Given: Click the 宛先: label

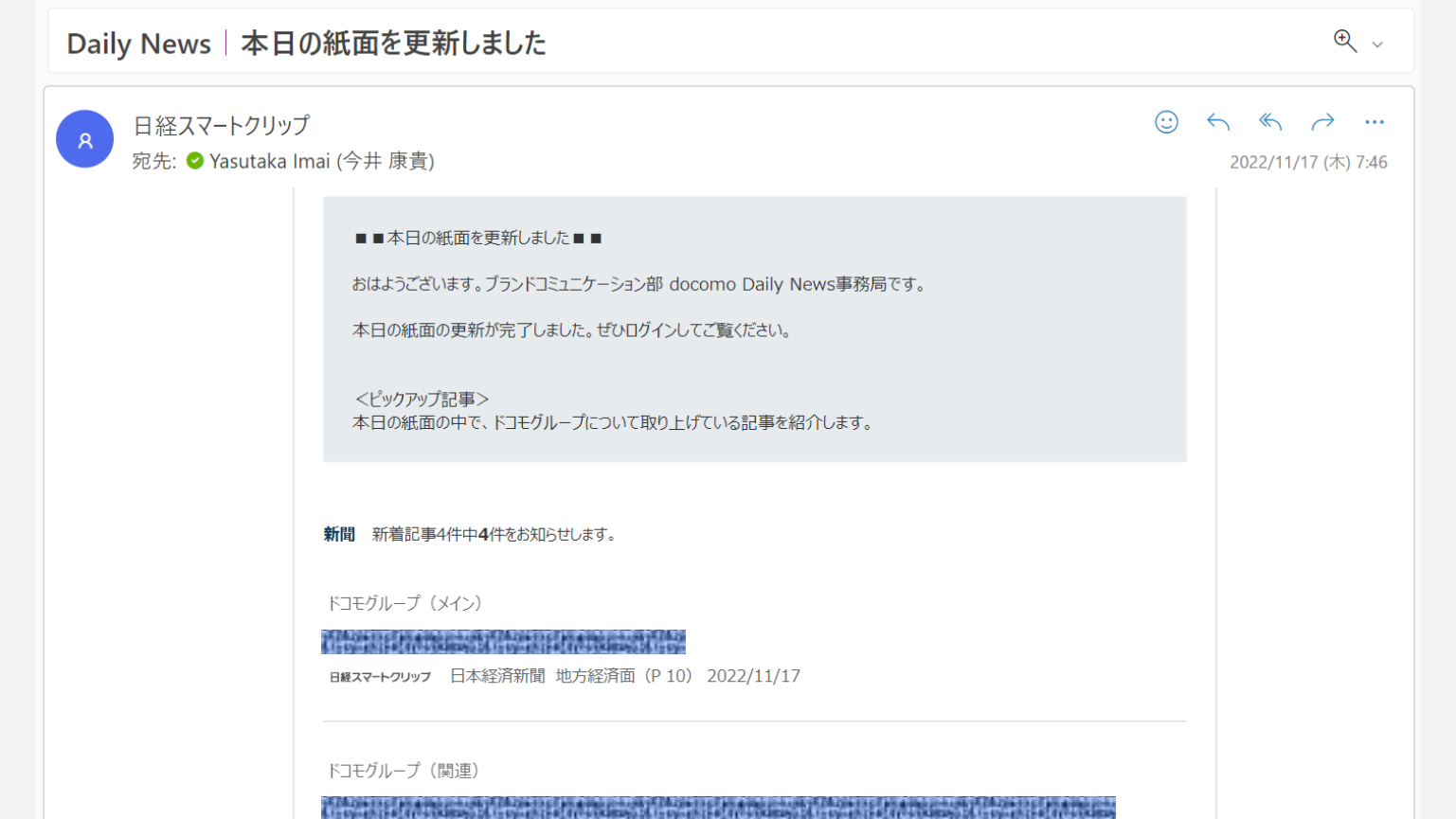Looking at the screenshot, I should point(154,161).
